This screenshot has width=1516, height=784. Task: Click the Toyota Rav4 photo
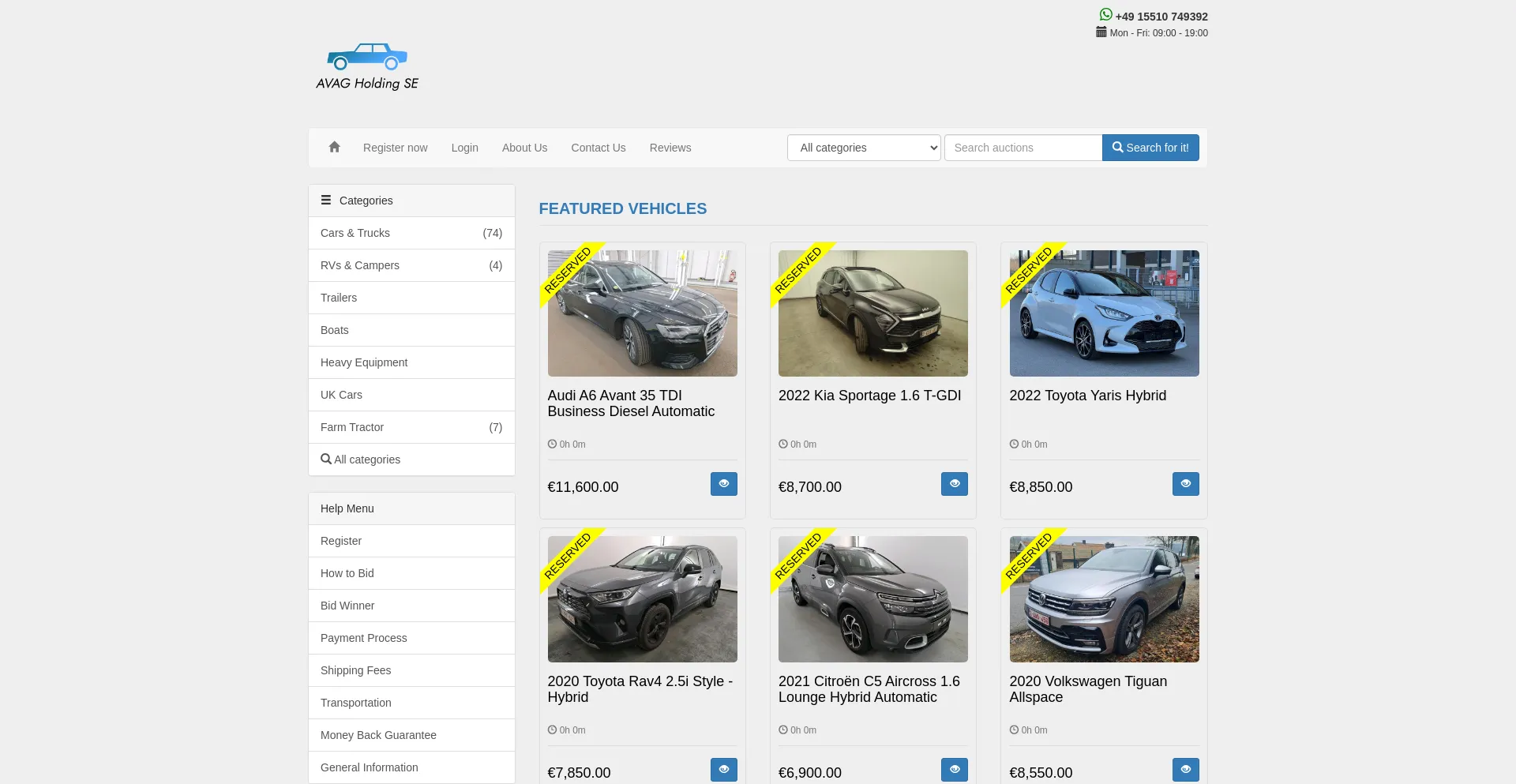[x=642, y=599]
